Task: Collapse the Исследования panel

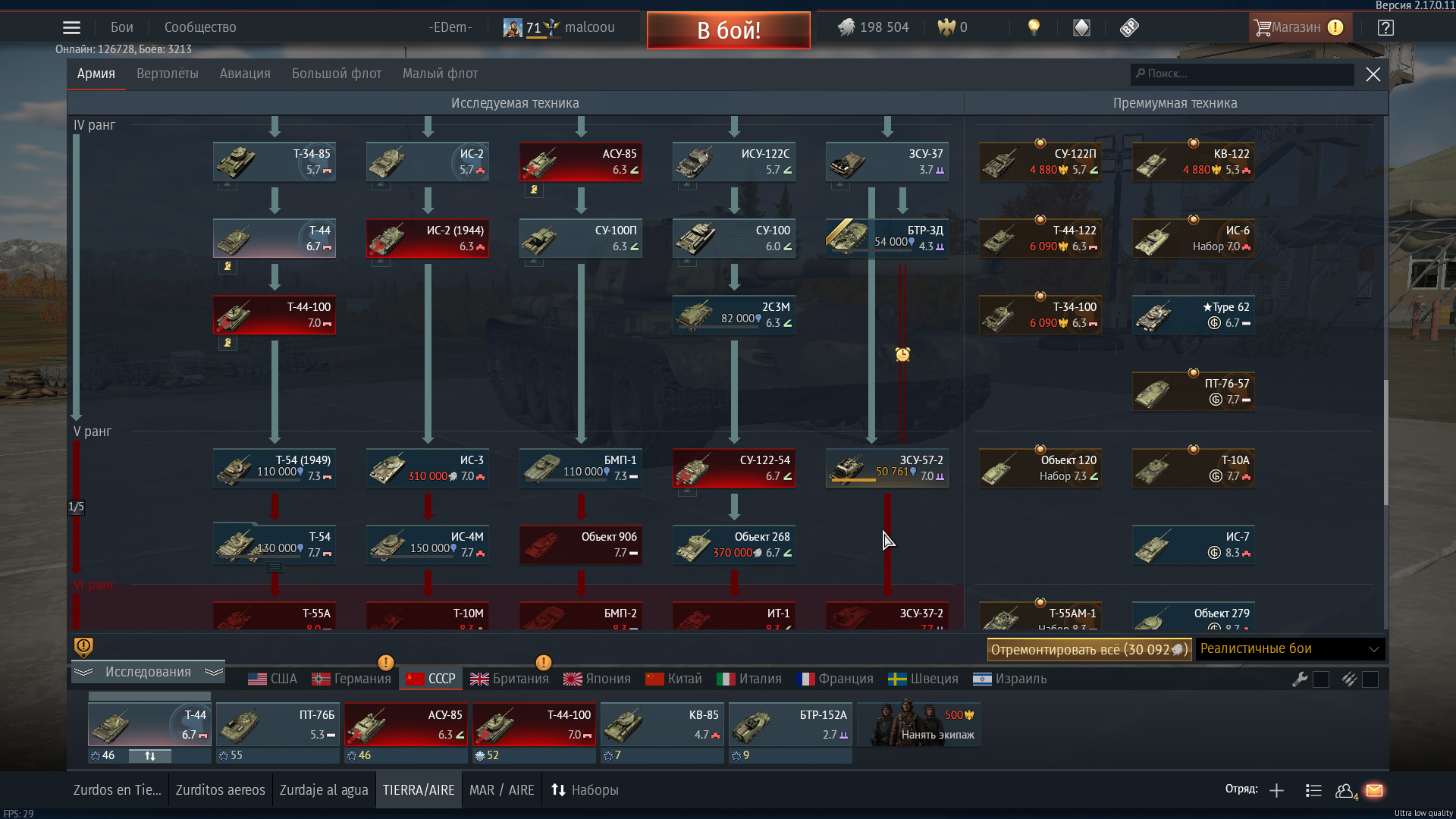Action: (149, 672)
